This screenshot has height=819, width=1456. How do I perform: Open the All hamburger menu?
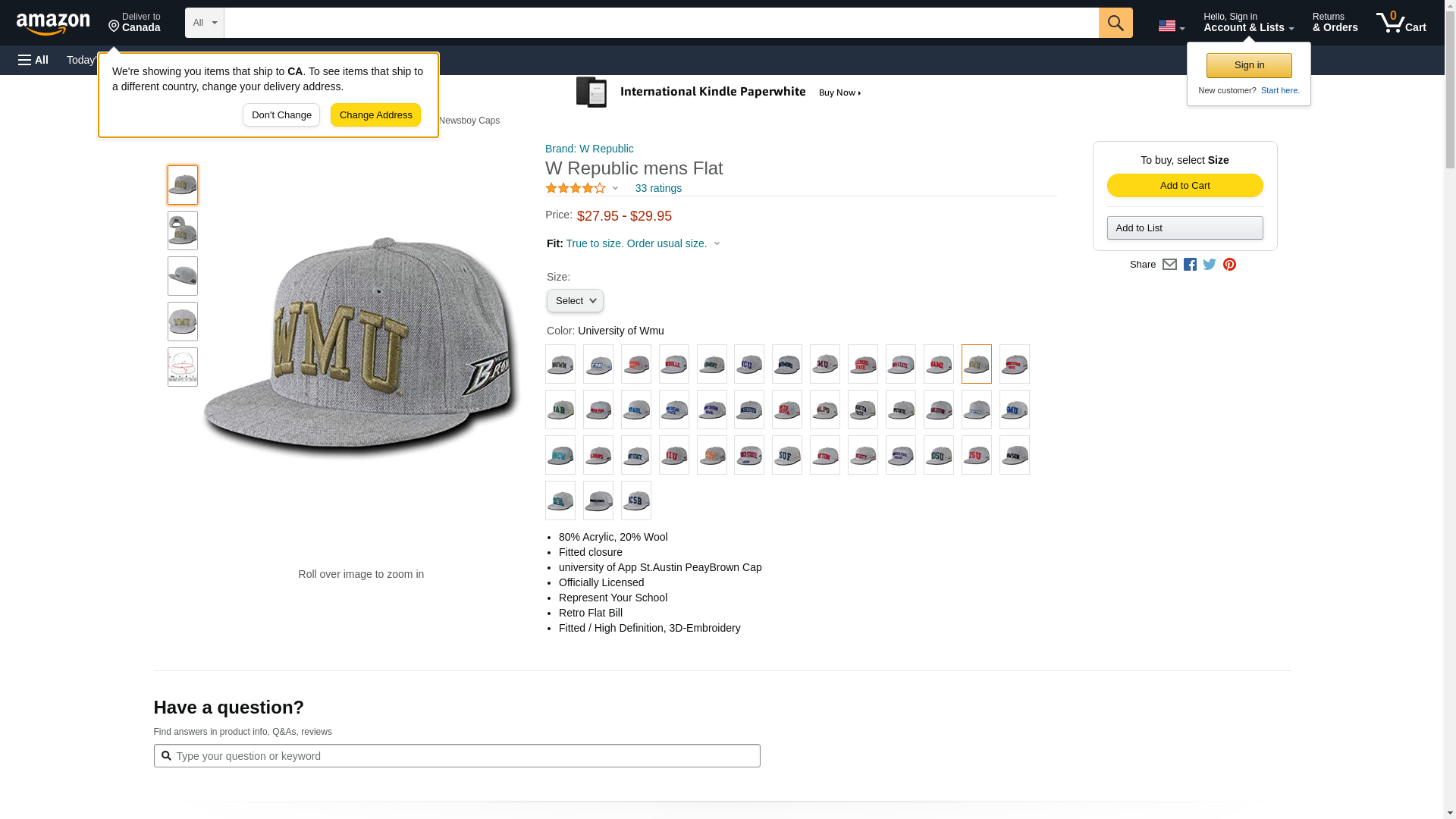pyautogui.click(x=33, y=60)
